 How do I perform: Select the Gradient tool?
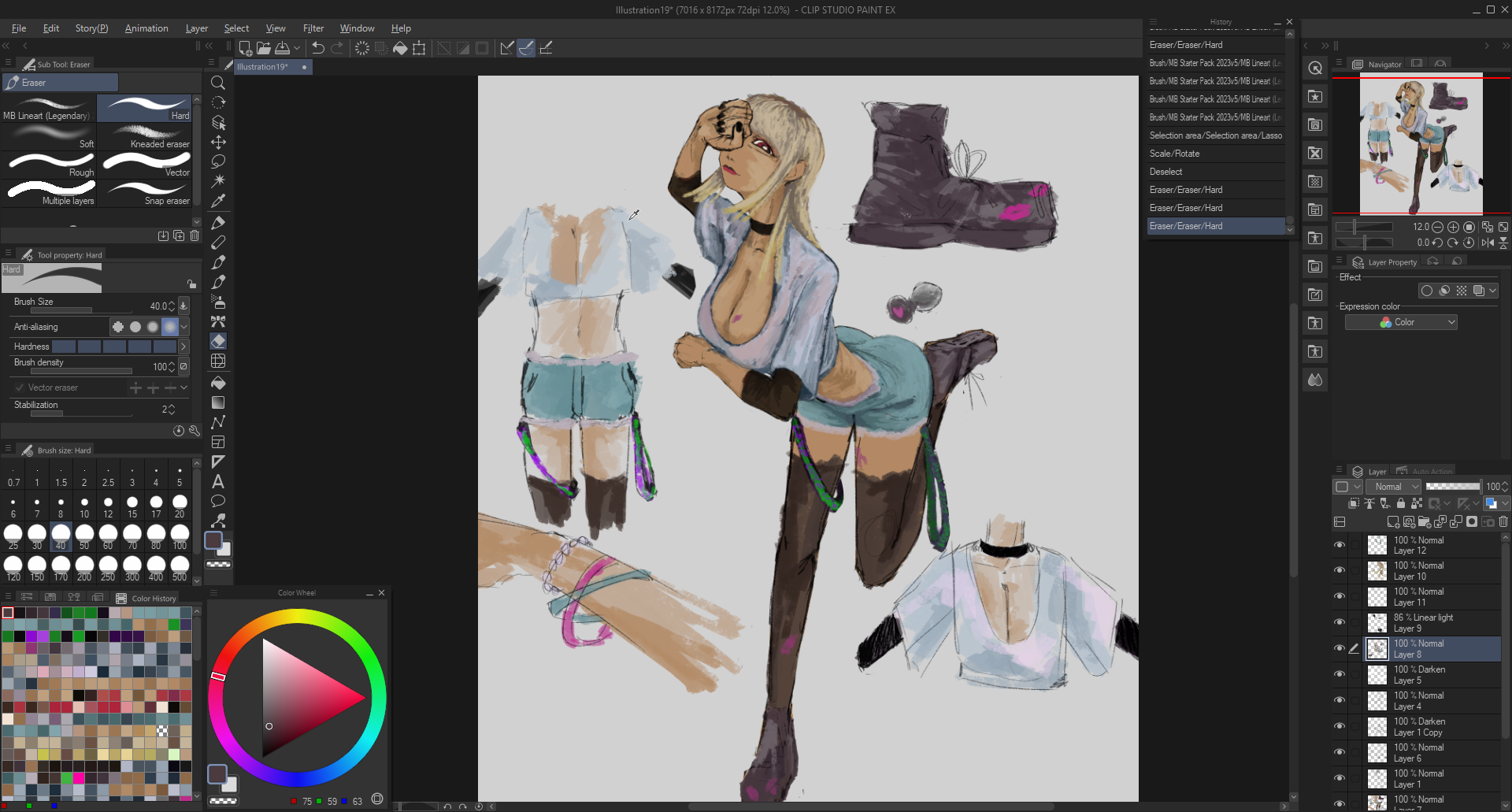[218, 402]
